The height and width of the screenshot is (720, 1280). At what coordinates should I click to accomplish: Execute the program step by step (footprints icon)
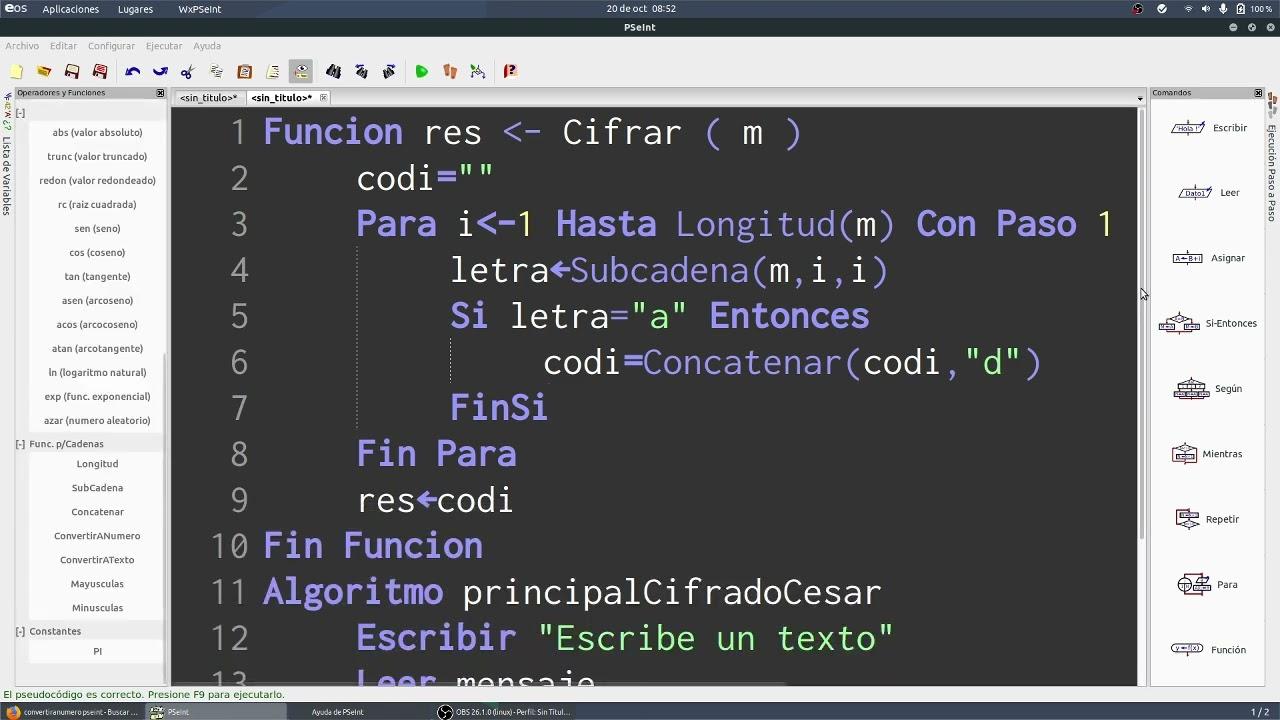click(x=449, y=71)
